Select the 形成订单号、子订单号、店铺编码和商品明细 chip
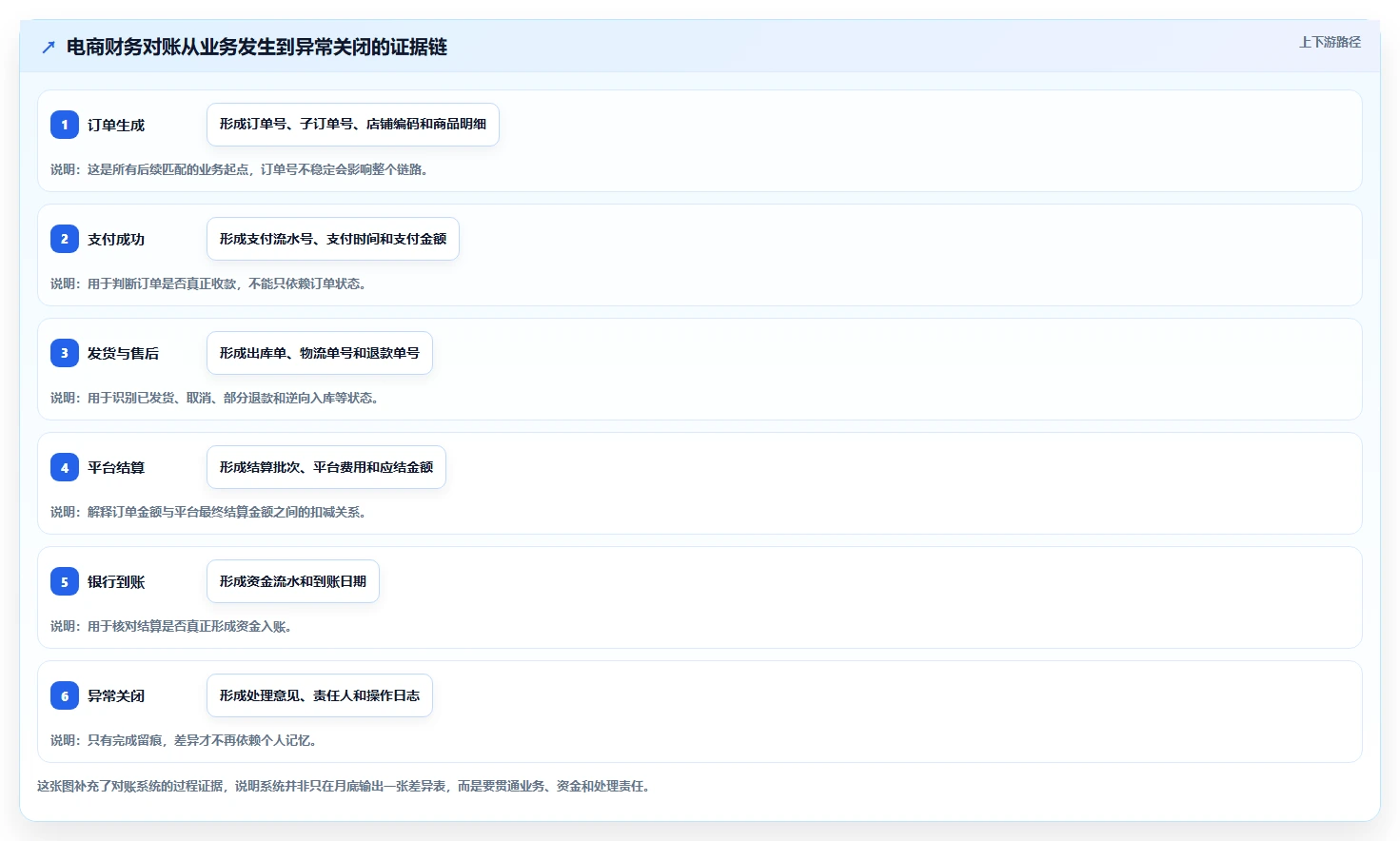The height and width of the screenshot is (841, 1400). pyautogui.click(x=353, y=125)
